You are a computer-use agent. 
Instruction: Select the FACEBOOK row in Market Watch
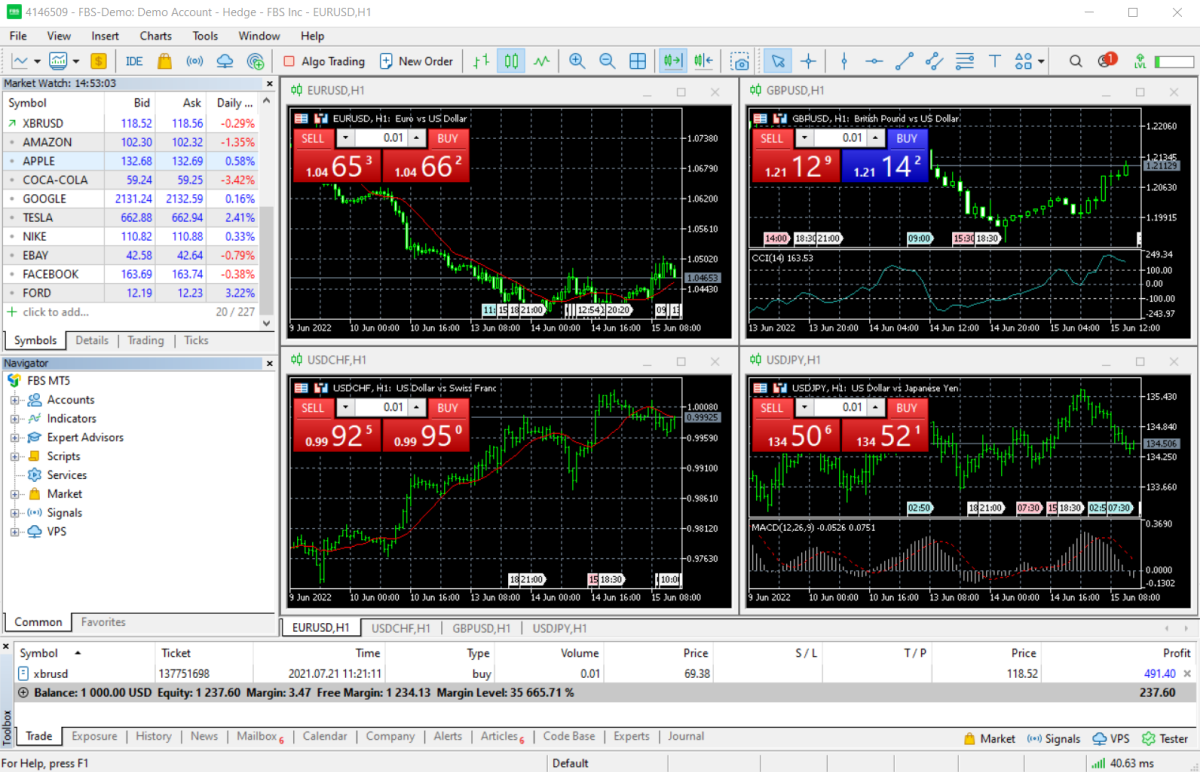click(x=131, y=274)
